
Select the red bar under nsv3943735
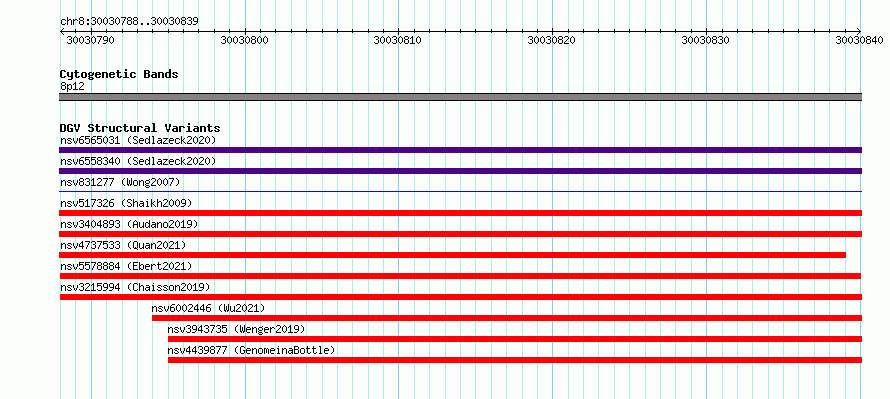pyautogui.click(x=515, y=339)
